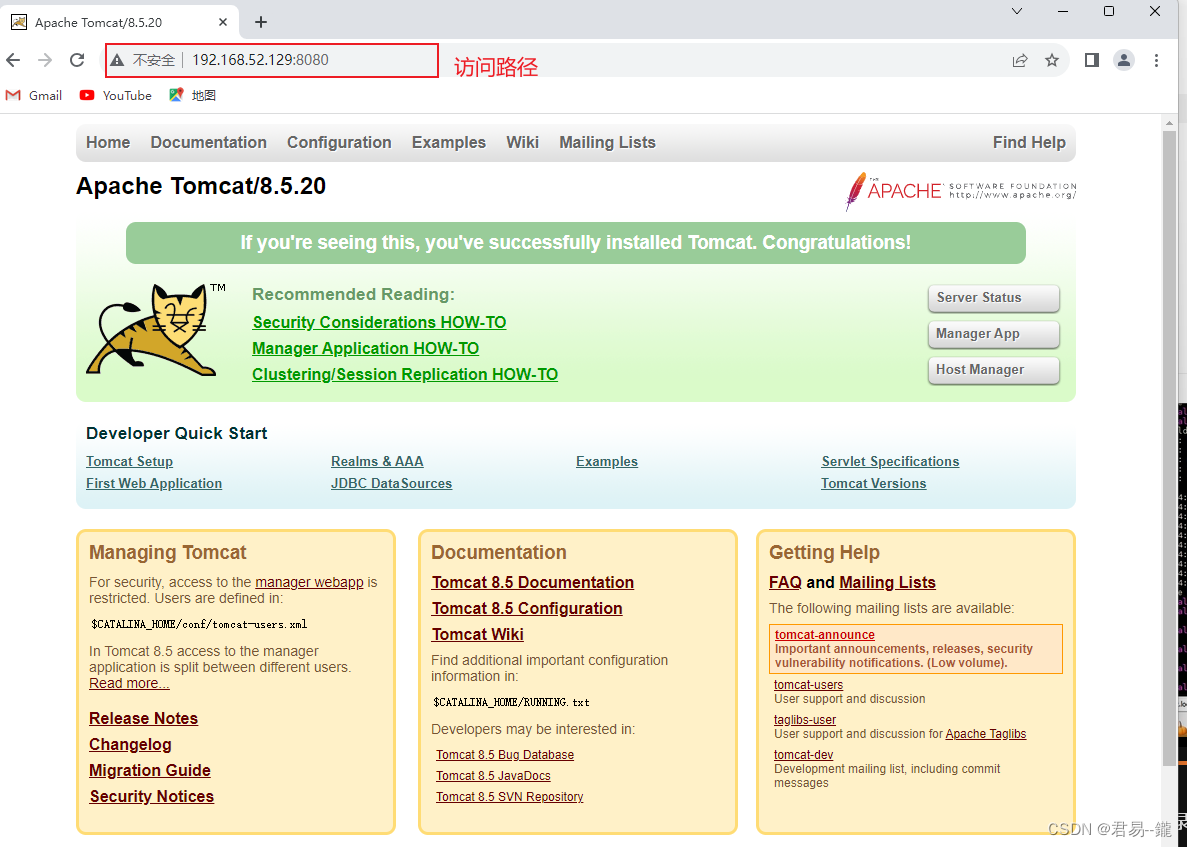Click the share page icon
Screen dimensions: 1187x847
tap(1020, 61)
